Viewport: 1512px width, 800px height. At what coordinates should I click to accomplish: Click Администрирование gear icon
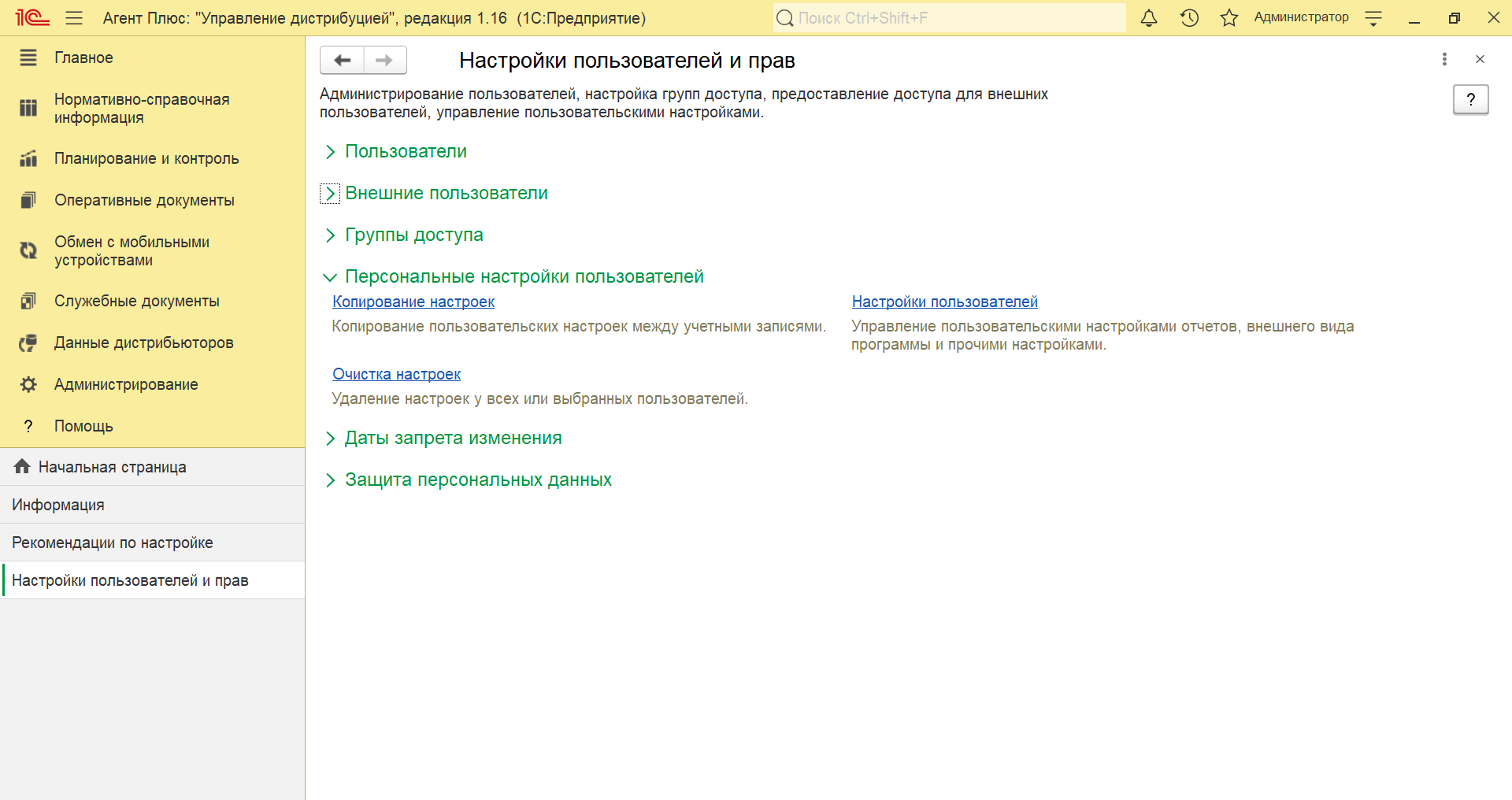[28, 384]
